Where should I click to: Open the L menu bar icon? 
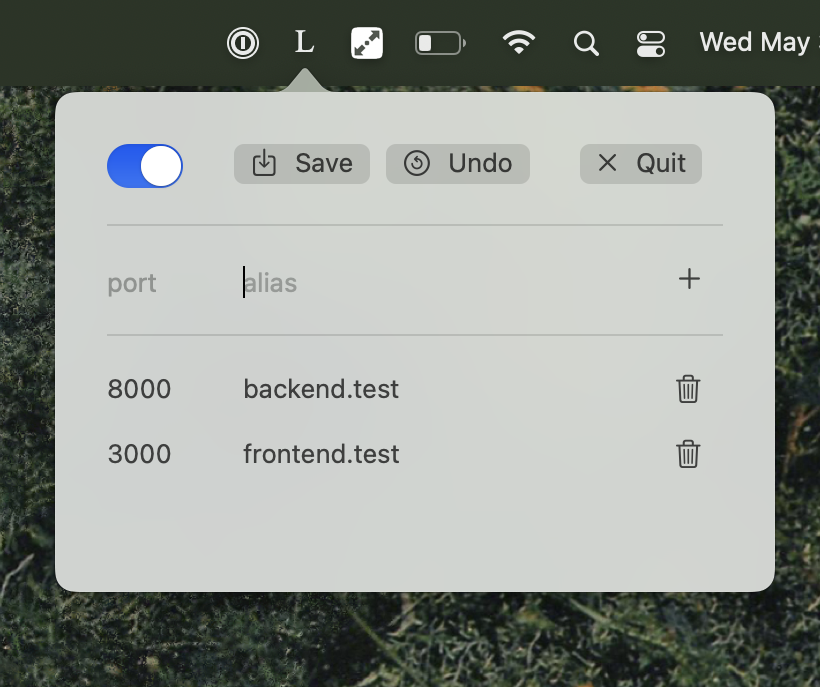click(x=304, y=42)
